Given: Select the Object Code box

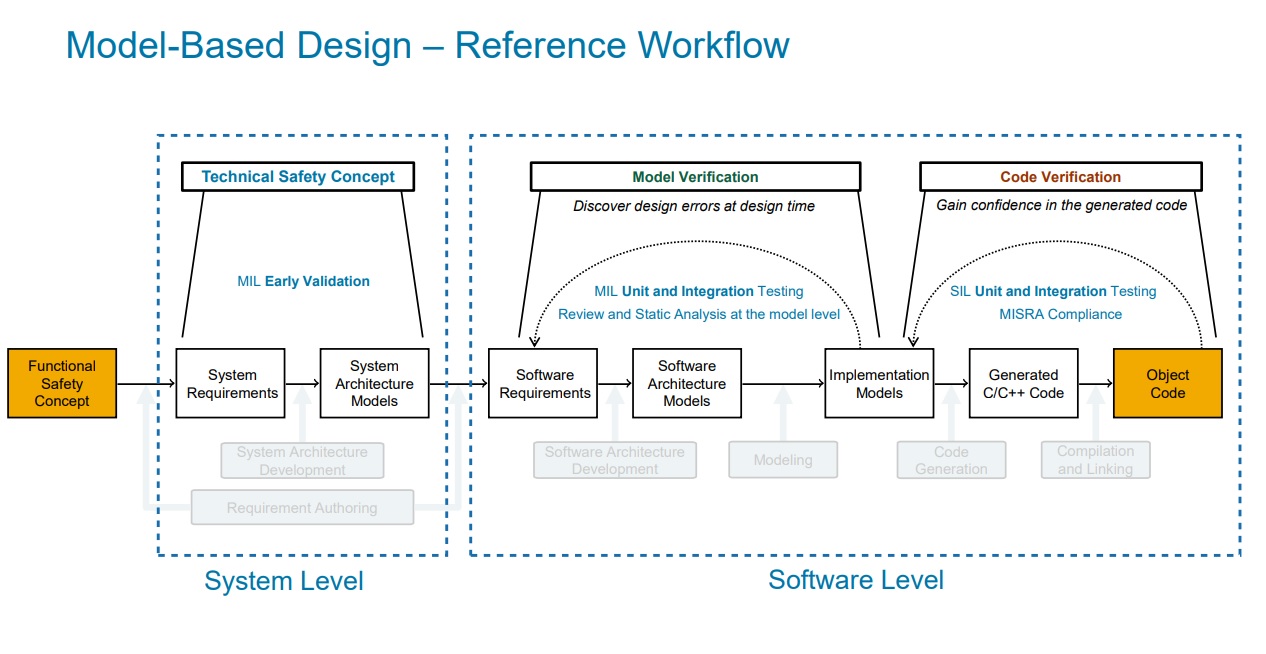Looking at the screenshot, I should (1167, 383).
